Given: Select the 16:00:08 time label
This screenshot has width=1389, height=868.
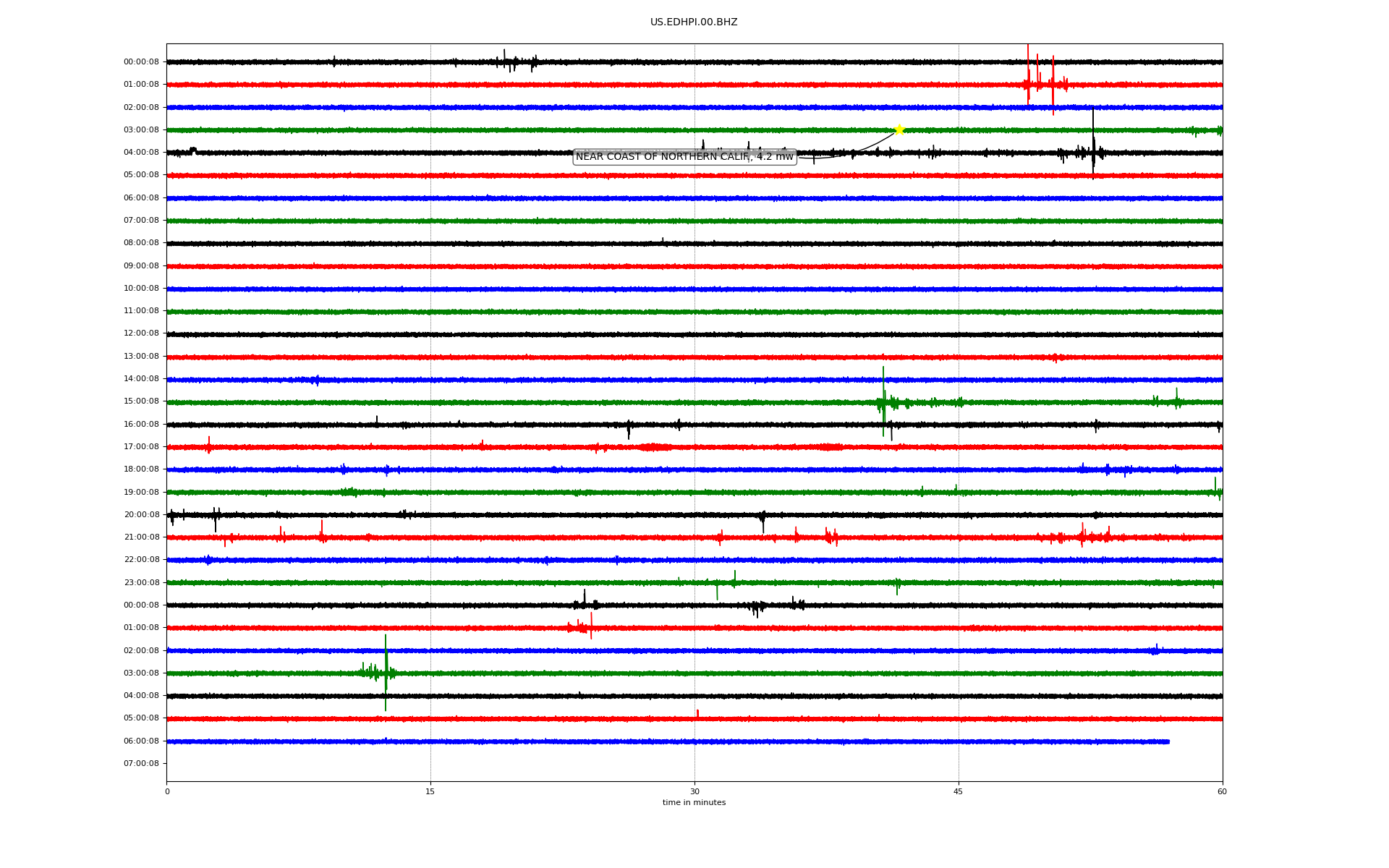Looking at the screenshot, I should (141, 425).
